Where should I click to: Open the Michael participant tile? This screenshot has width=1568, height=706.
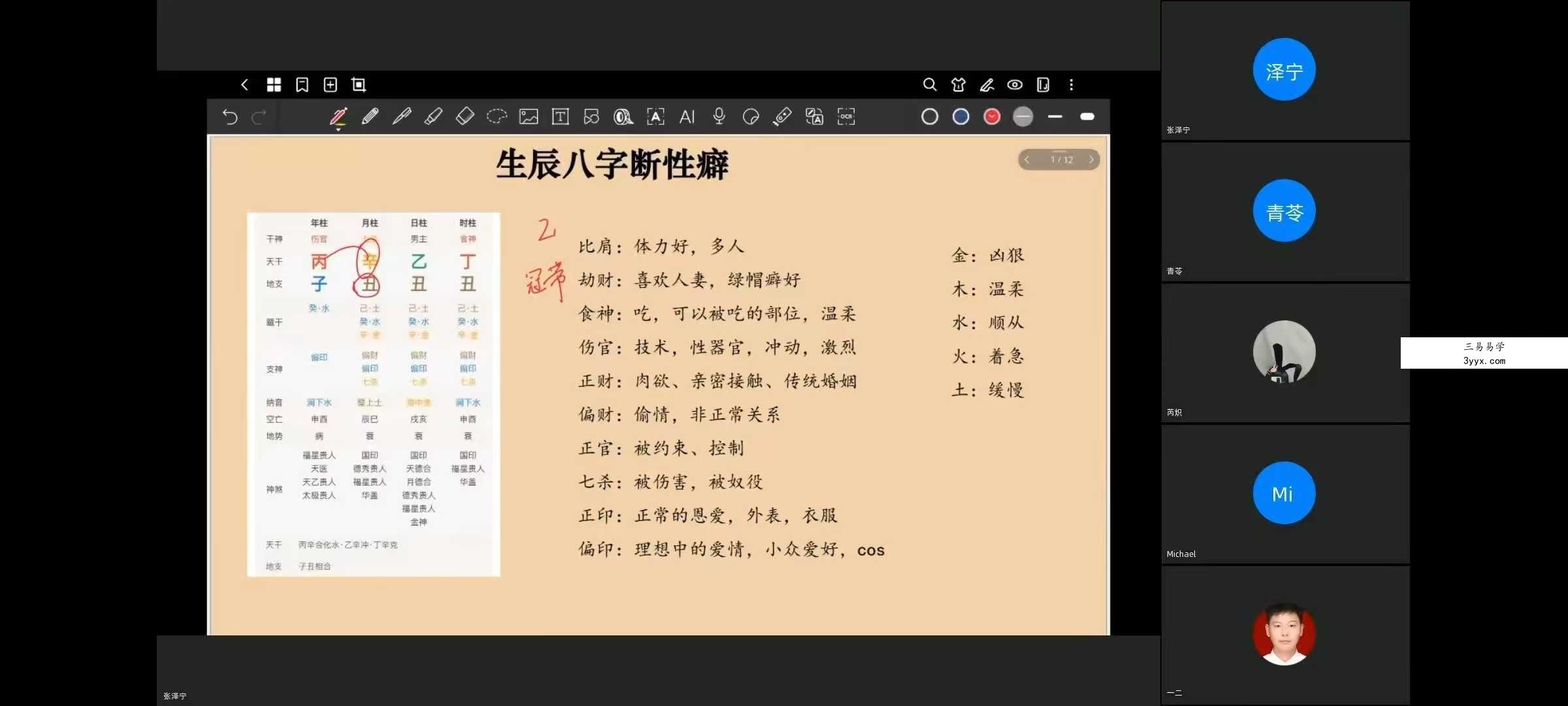tap(1284, 494)
